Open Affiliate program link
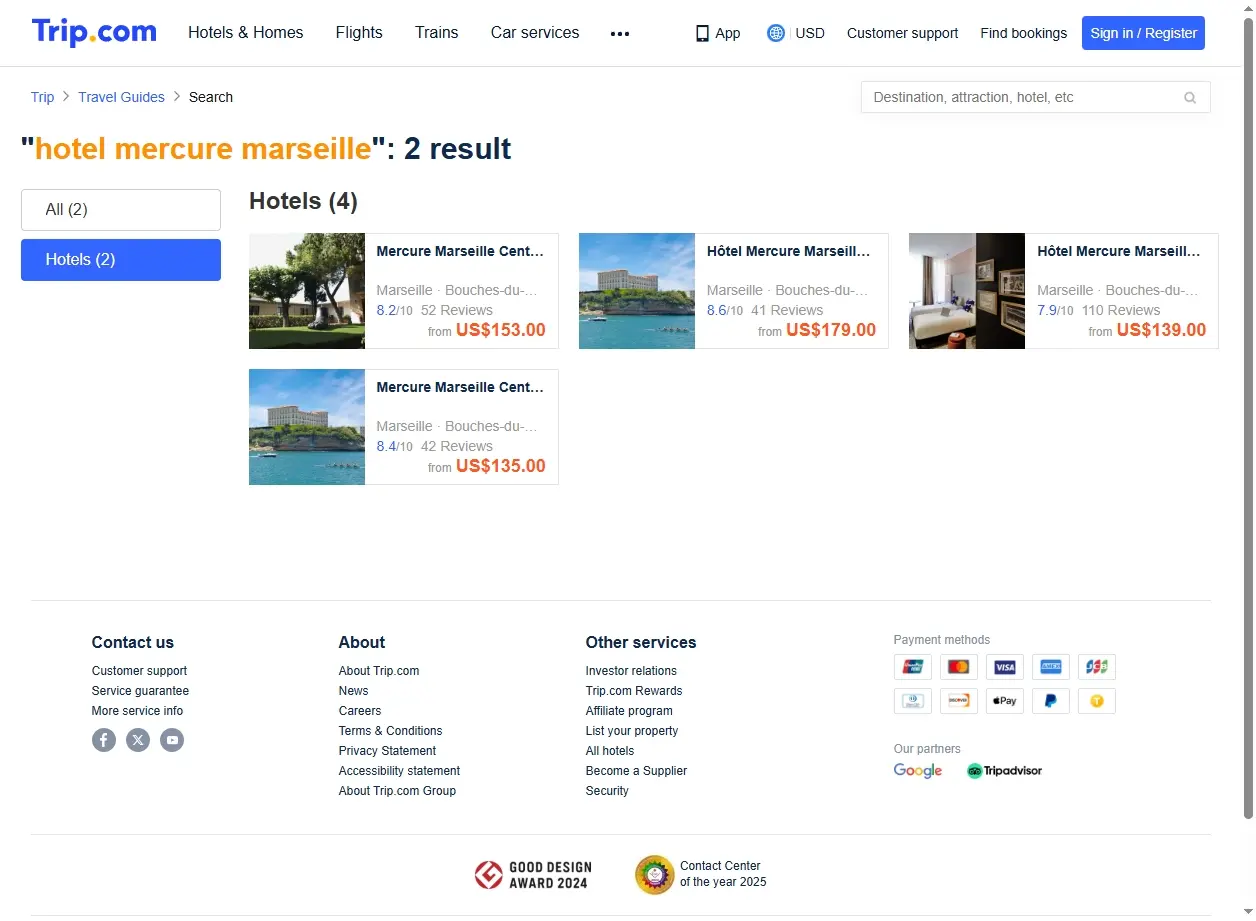This screenshot has height=921, width=1256. click(x=629, y=711)
